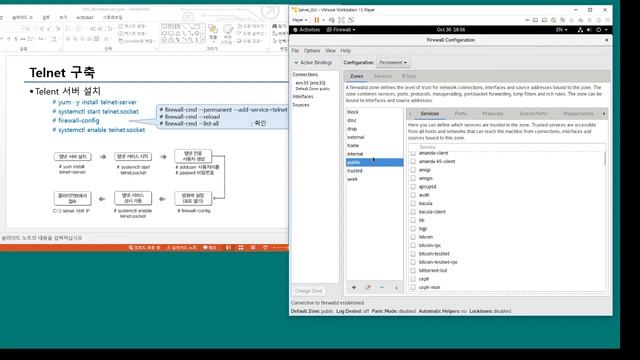Screen dimensions: 640x360
Task: Toggle Unity mode icon in VMware toolbar
Action: (x=351, y=20)
